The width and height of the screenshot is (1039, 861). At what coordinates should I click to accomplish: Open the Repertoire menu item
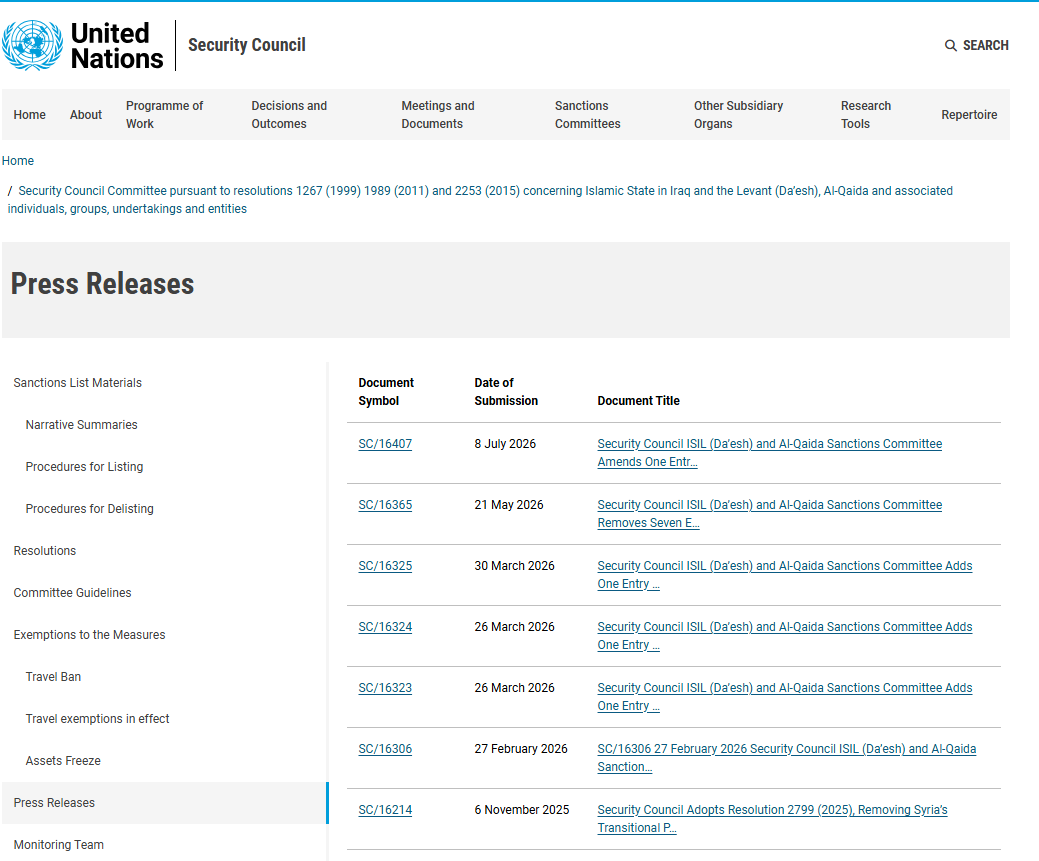click(x=969, y=115)
